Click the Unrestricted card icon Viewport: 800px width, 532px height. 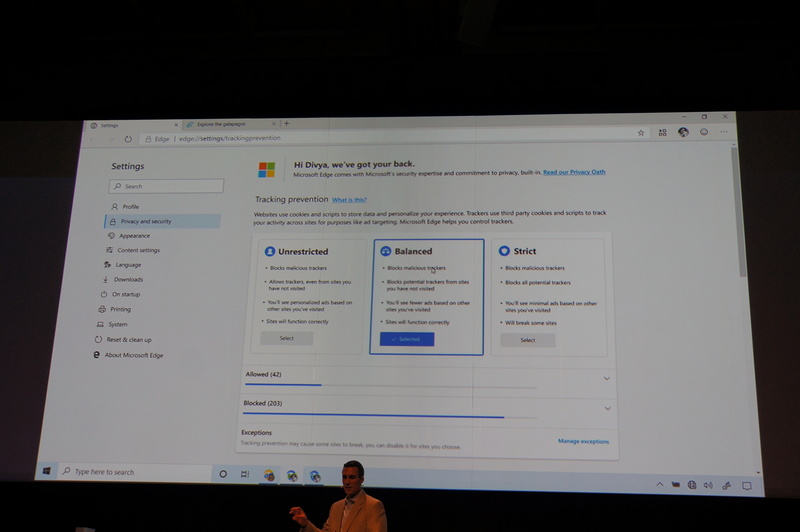(270, 251)
